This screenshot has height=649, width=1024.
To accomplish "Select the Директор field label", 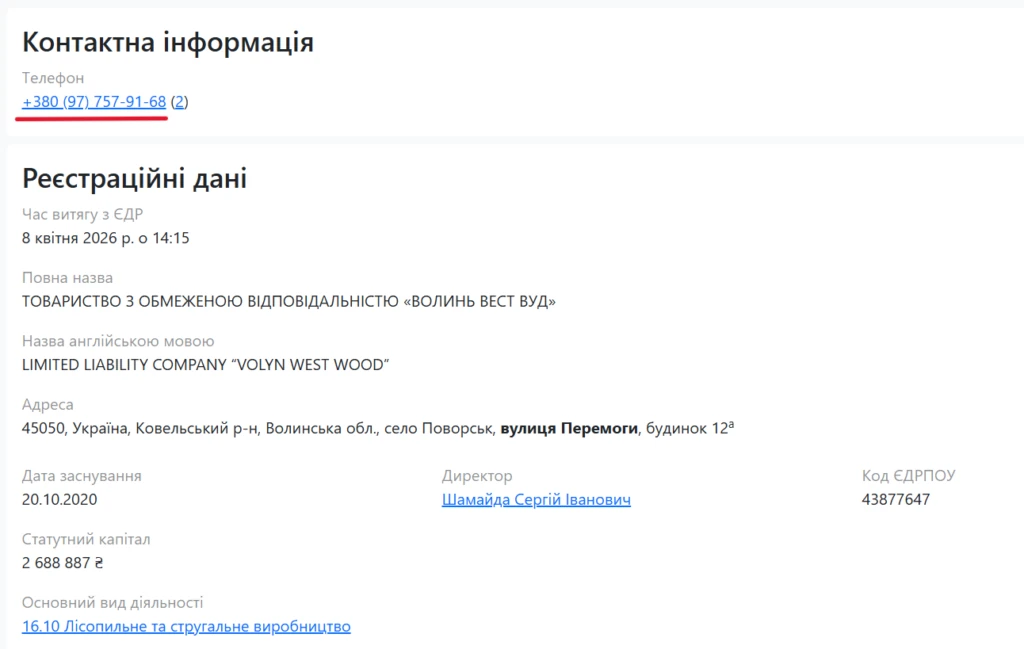I will pyautogui.click(x=477, y=475).
